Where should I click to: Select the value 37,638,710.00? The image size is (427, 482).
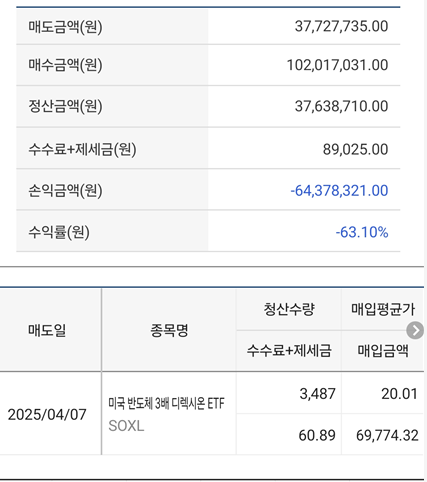coord(341,106)
